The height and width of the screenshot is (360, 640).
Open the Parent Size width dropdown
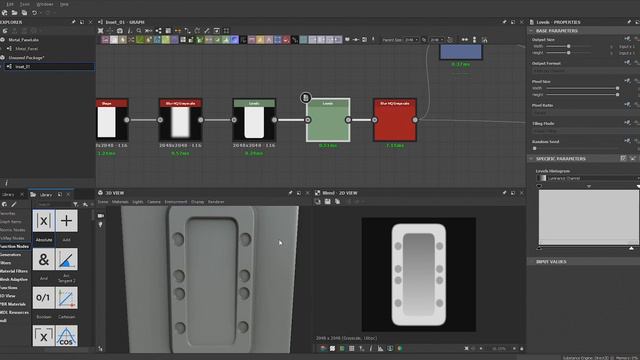click(411, 40)
